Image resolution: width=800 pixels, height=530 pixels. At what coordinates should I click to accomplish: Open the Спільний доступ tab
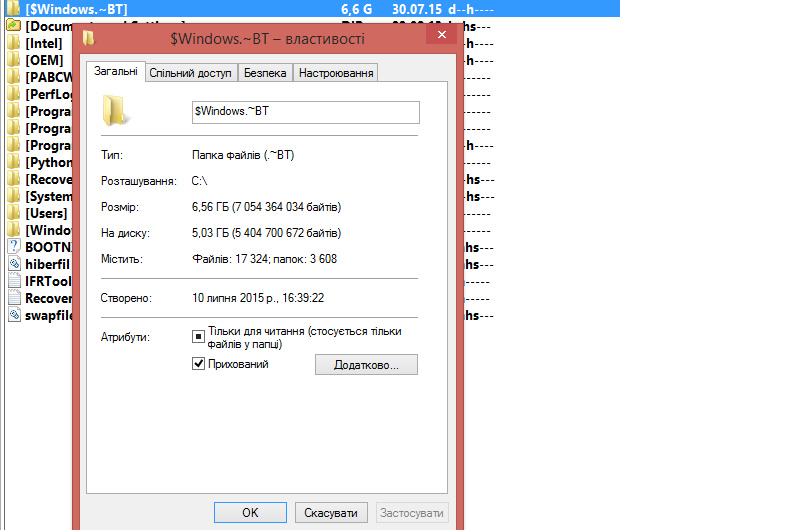[x=190, y=73]
